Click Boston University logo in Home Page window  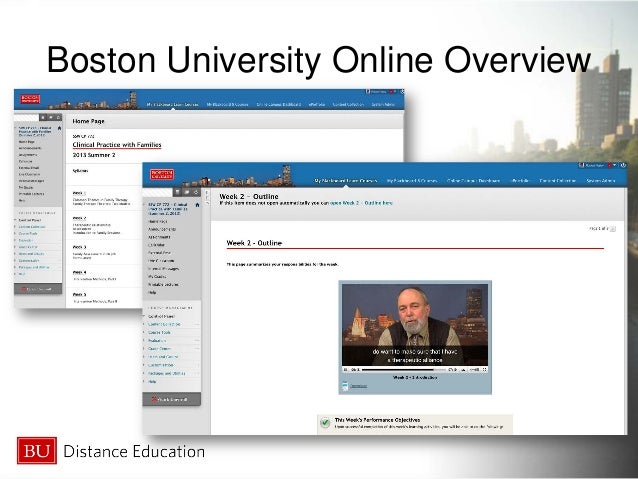[x=30, y=99]
